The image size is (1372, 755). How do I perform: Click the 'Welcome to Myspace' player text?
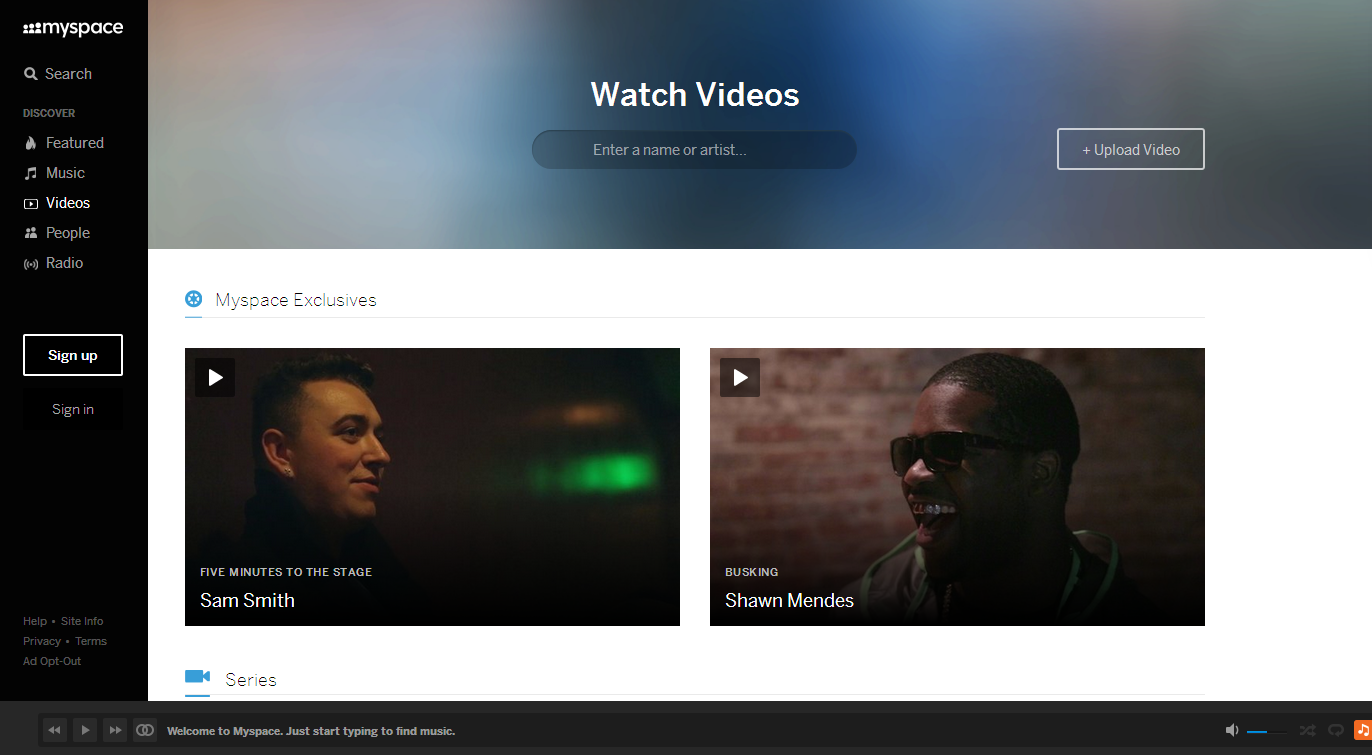[311, 731]
